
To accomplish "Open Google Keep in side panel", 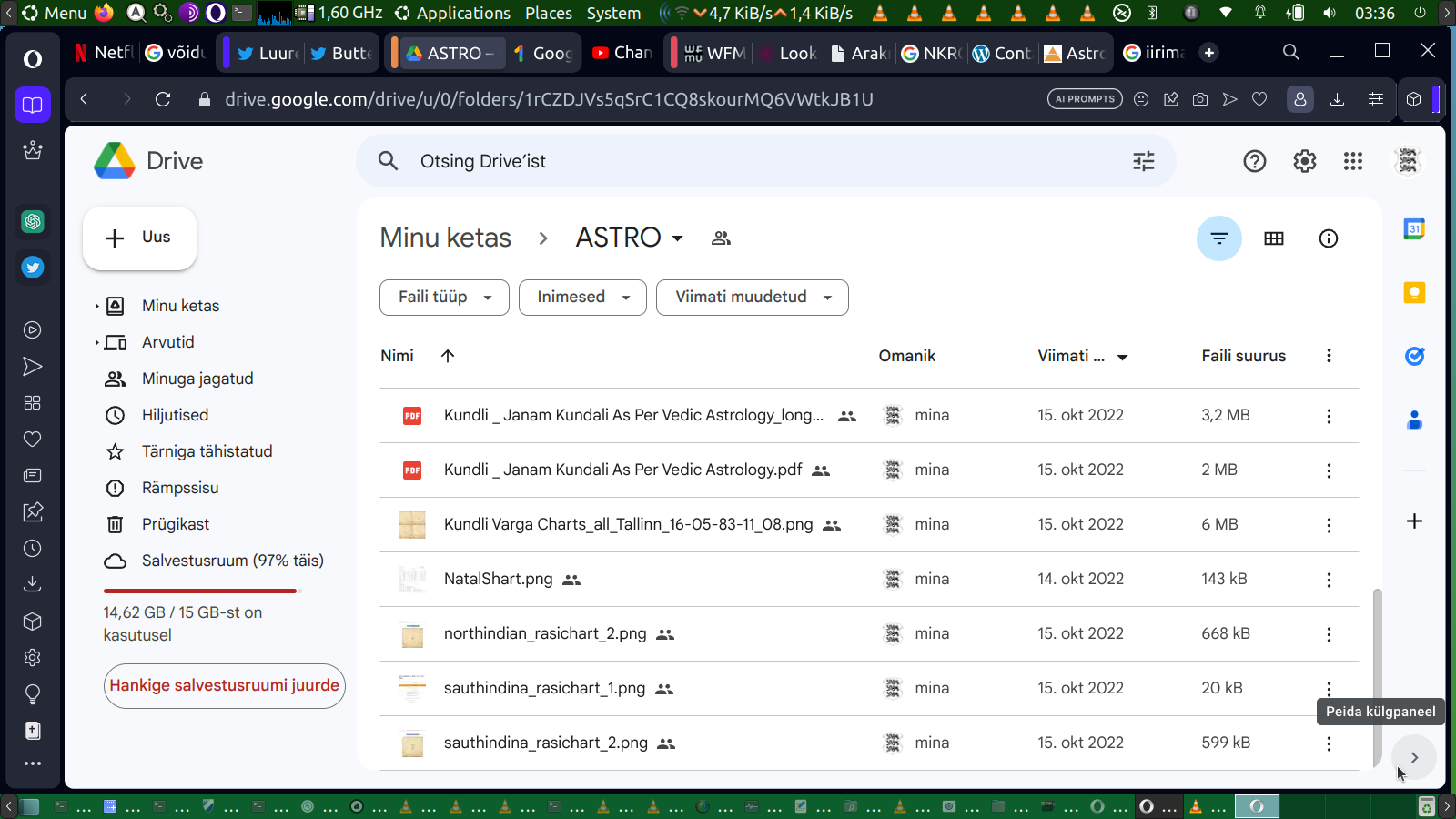I will (x=1414, y=293).
